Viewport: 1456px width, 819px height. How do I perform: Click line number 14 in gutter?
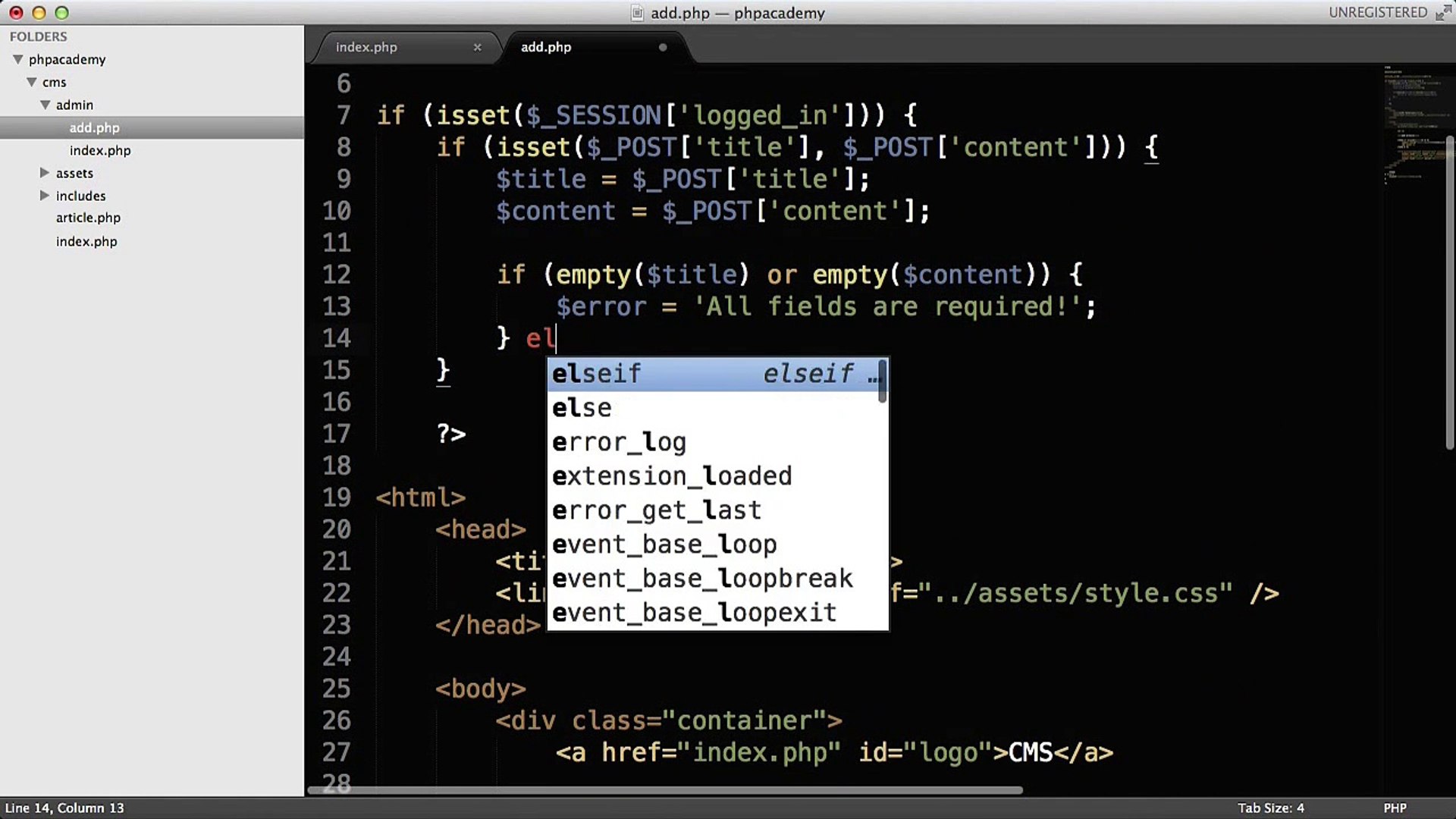(x=337, y=338)
